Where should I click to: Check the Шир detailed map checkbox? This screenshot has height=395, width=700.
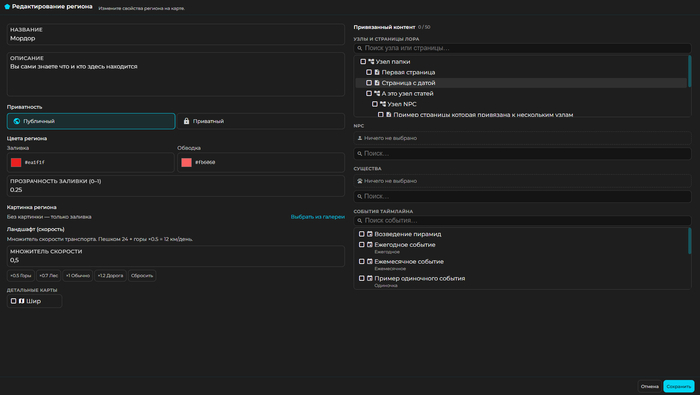[x=13, y=301]
